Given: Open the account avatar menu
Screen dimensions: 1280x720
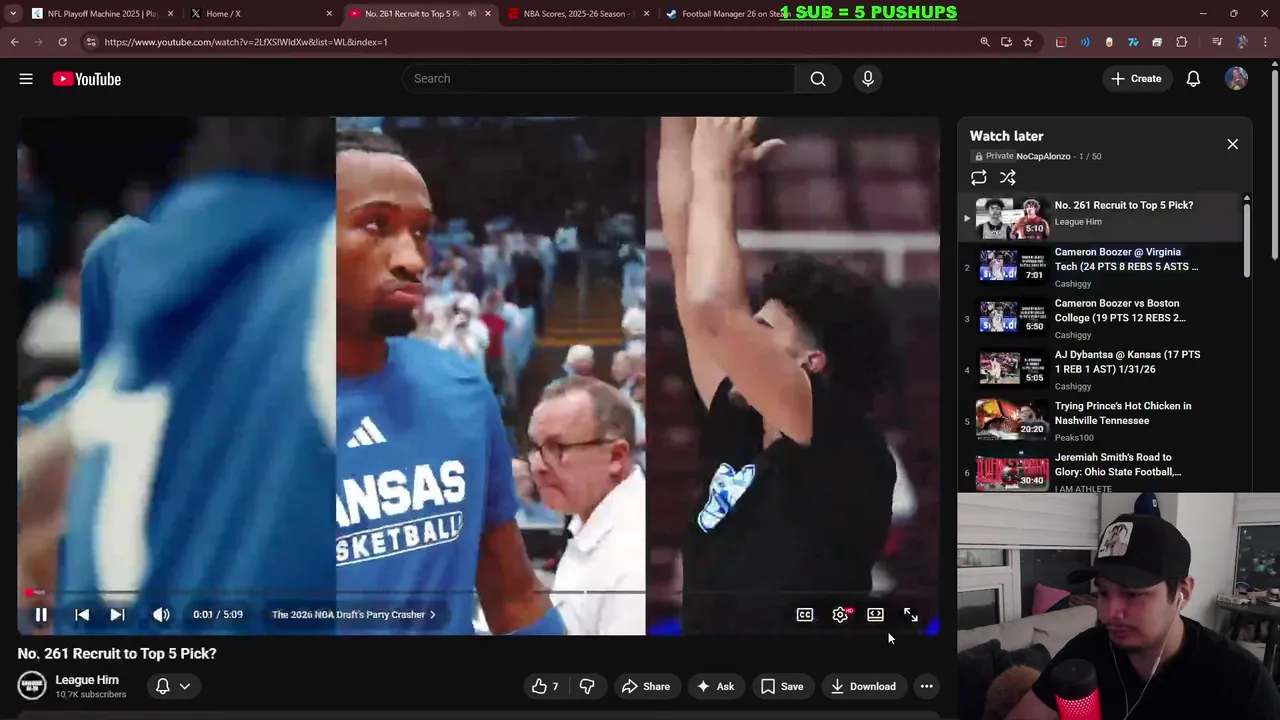Looking at the screenshot, I should (1237, 79).
